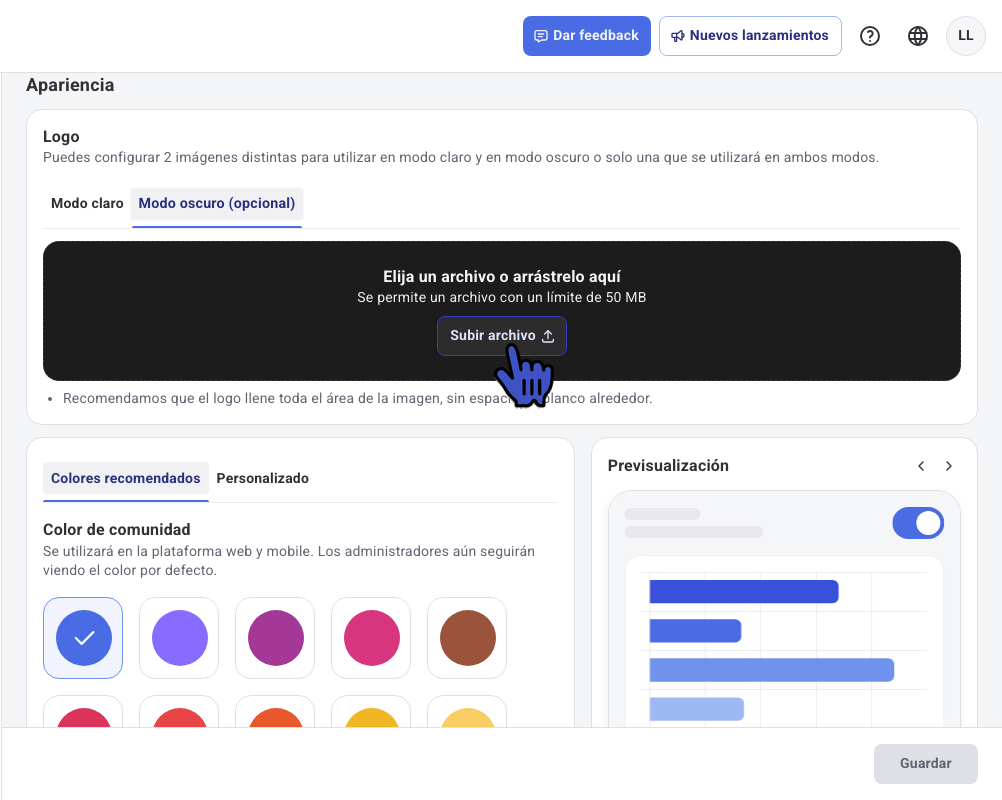Viewport: 1002px width, 800px height.
Task: Click the Previsualización panel title
Action: coord(668,466)
